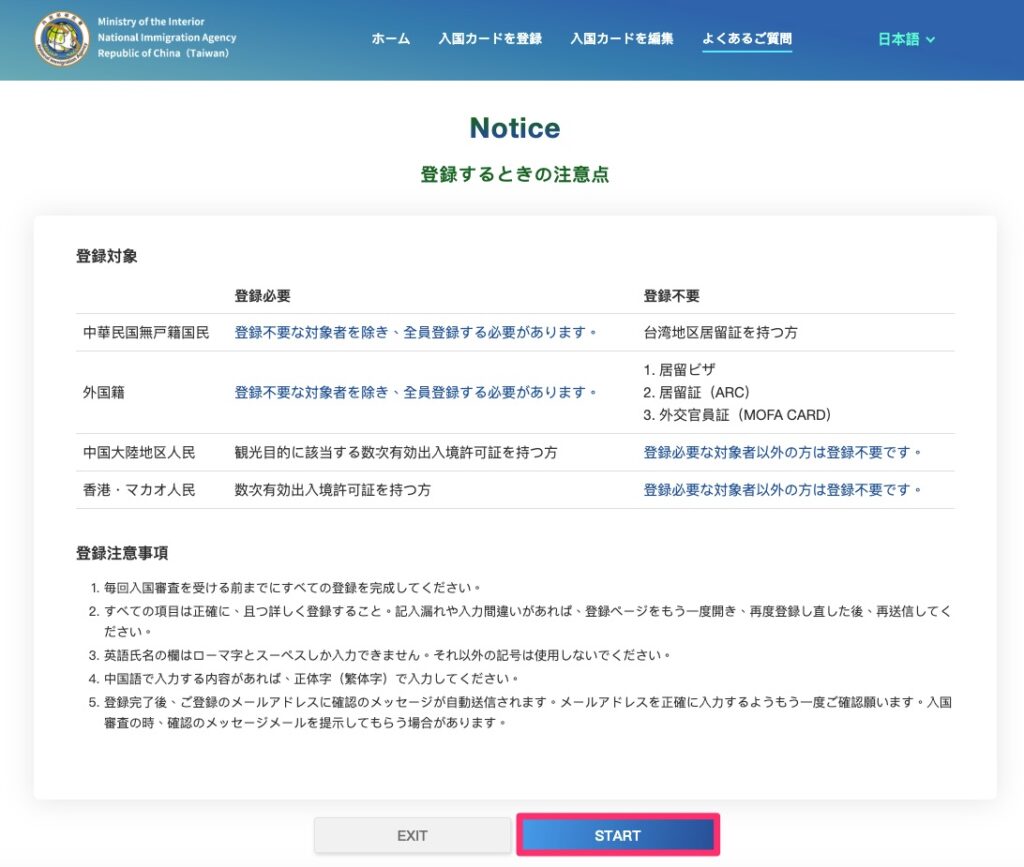Click the 登録不要 column header
Viewport: 1024px width, 867px height.
[x=671, y=296]
